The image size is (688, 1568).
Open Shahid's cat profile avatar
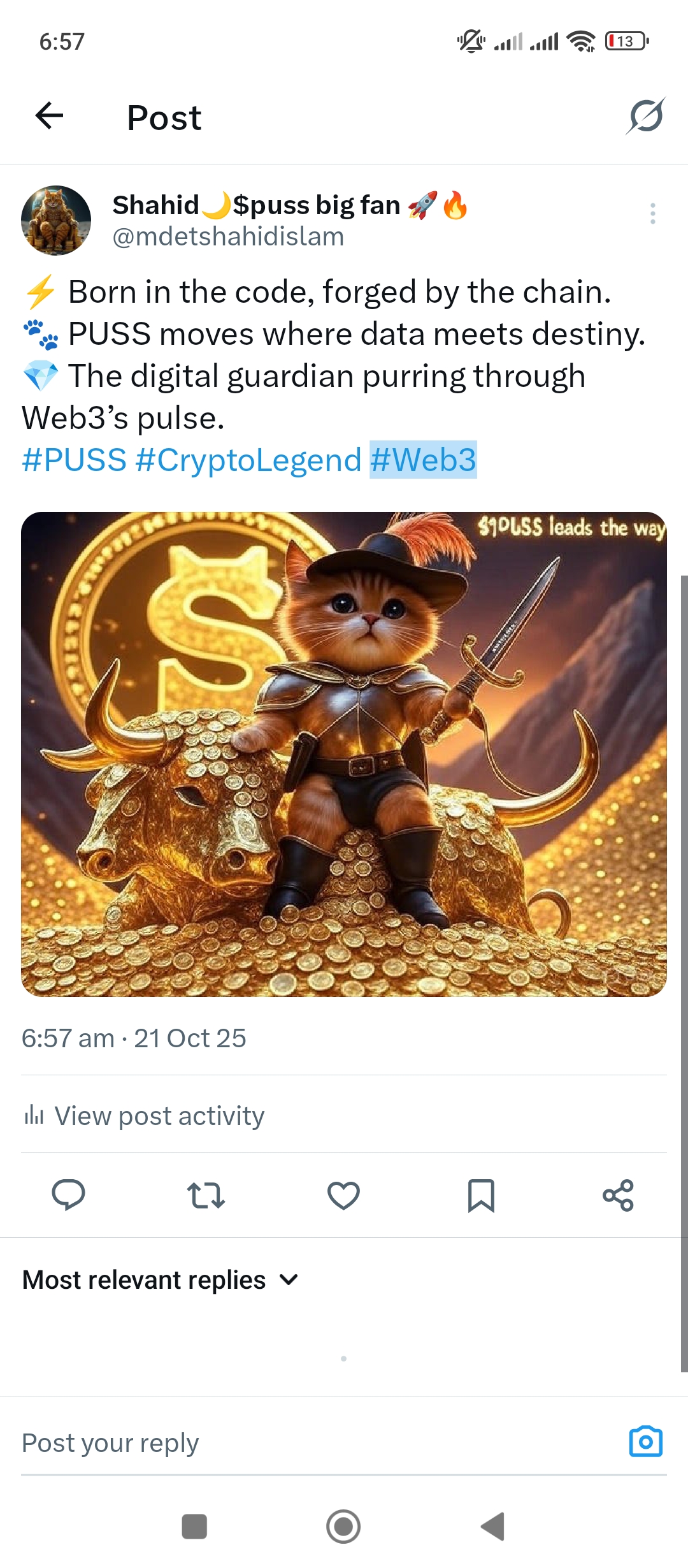[x=56, y=221]
